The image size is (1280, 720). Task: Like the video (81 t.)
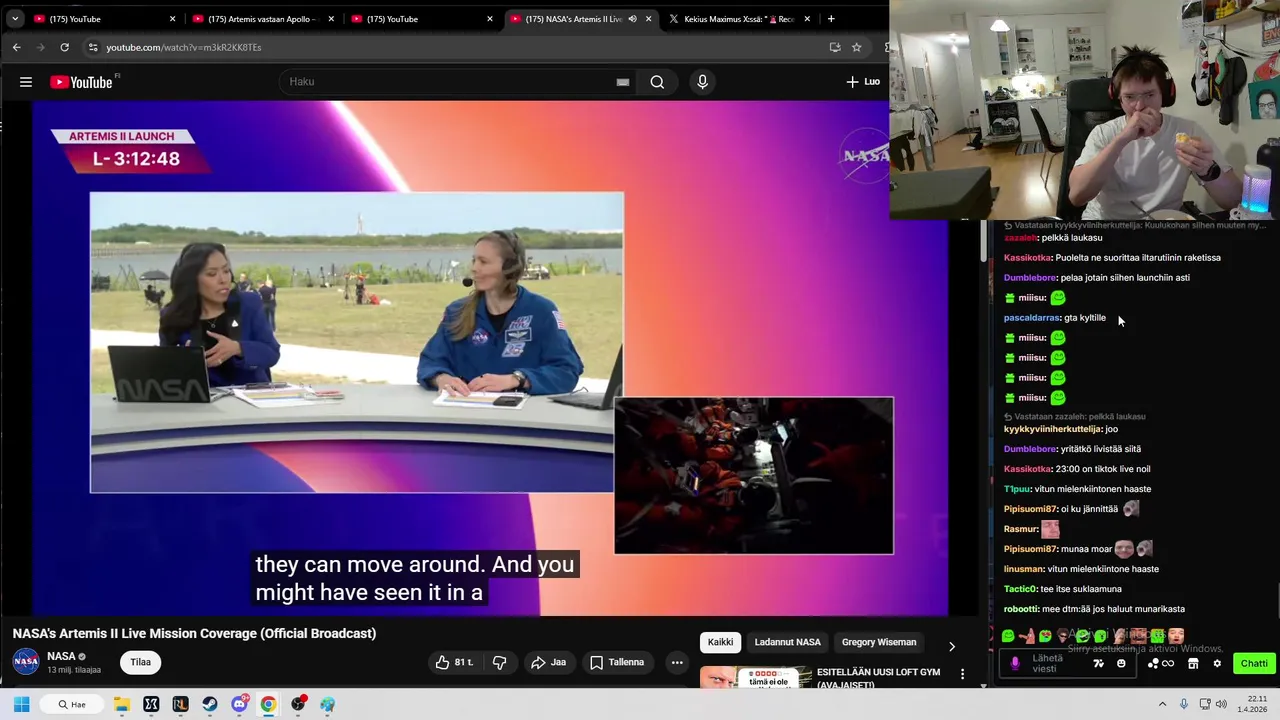coord(454,662)
